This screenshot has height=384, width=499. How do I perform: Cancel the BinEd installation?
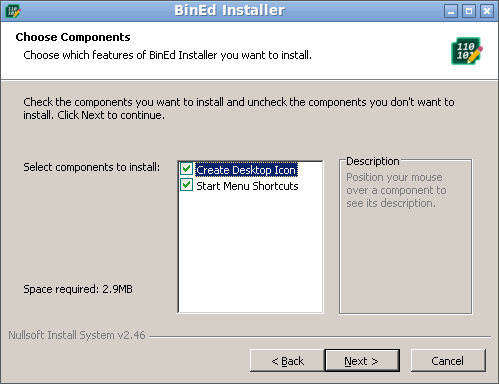pyautogui.click(x=448, y=360)
